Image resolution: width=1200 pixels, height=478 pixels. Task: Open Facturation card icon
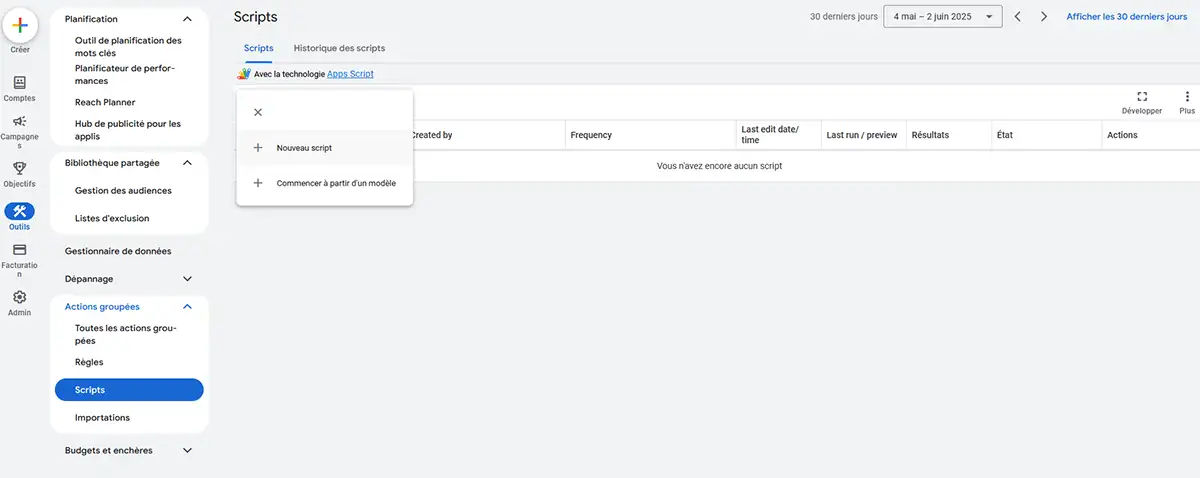(20, 249)
